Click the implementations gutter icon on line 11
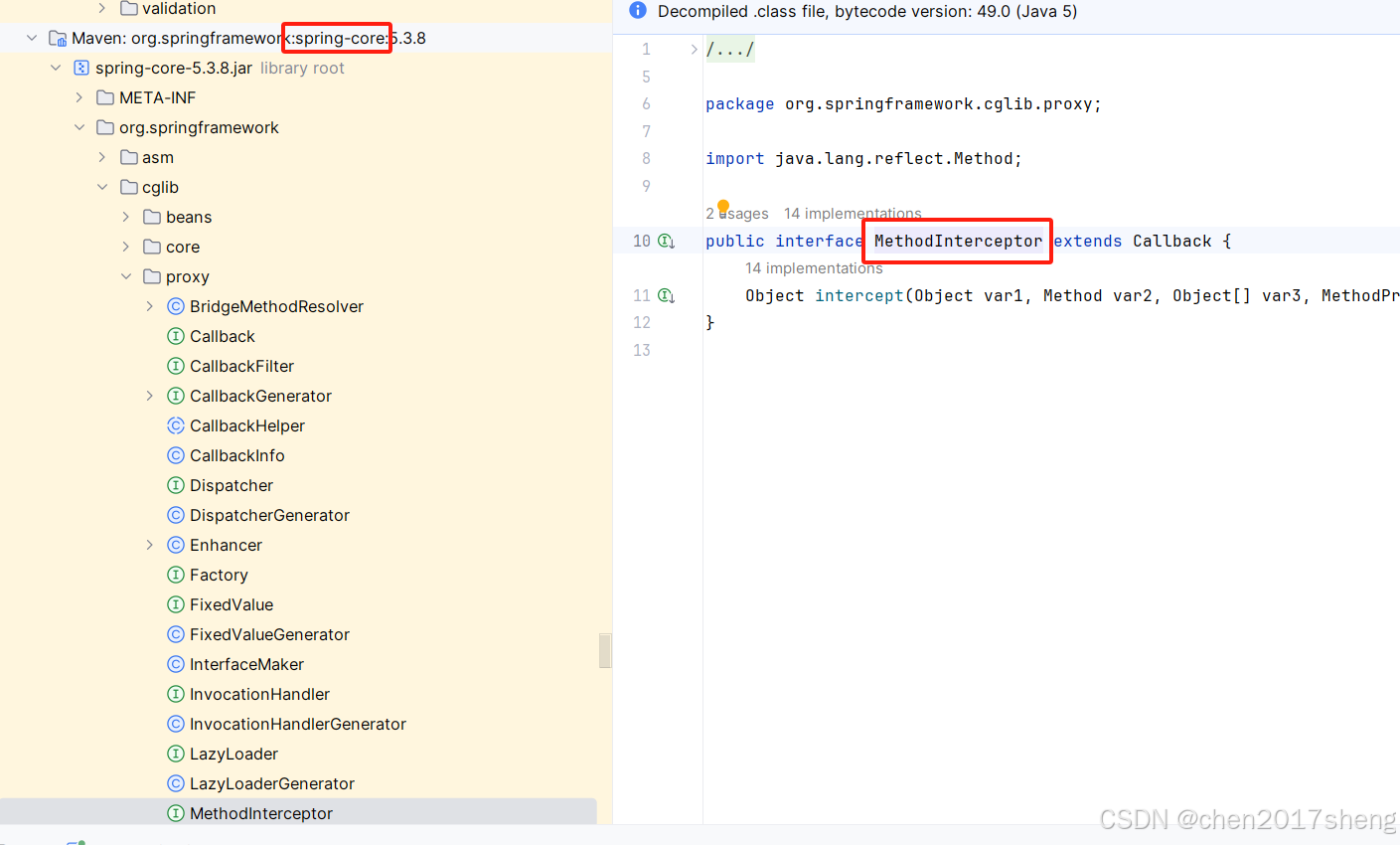The image size is (1400, 845). pos(667,295)
